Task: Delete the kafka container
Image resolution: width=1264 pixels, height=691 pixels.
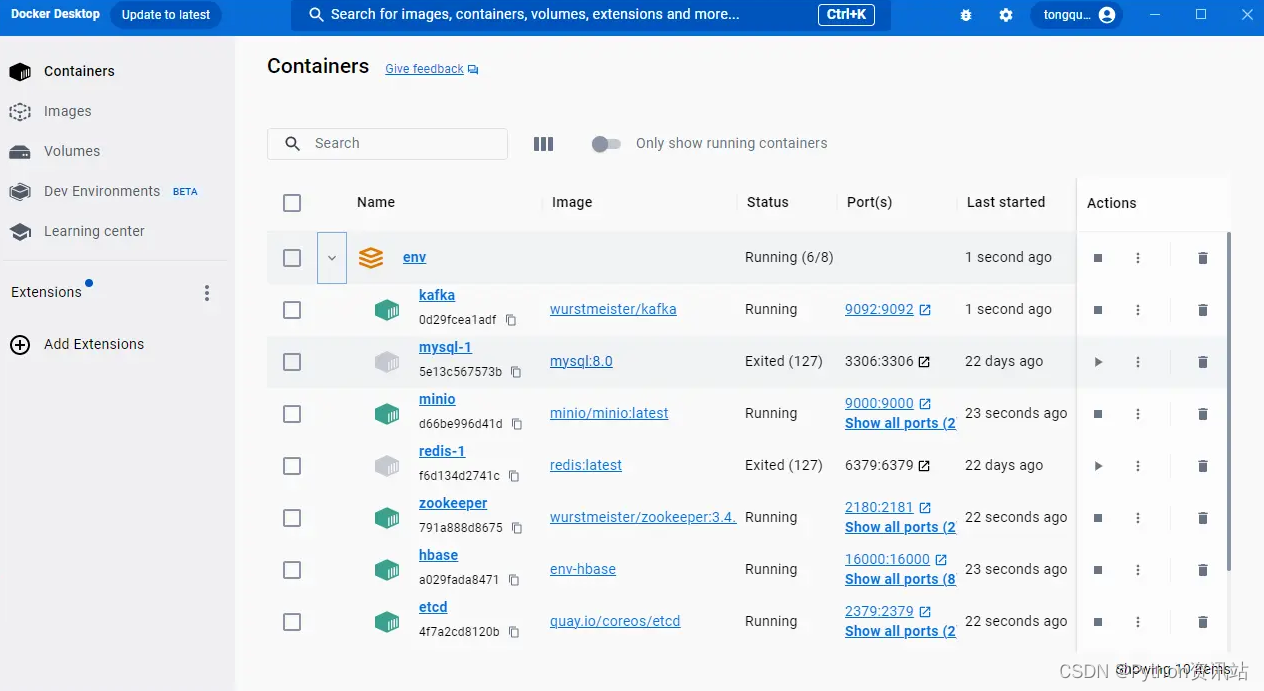Action: pos(1203,310)
